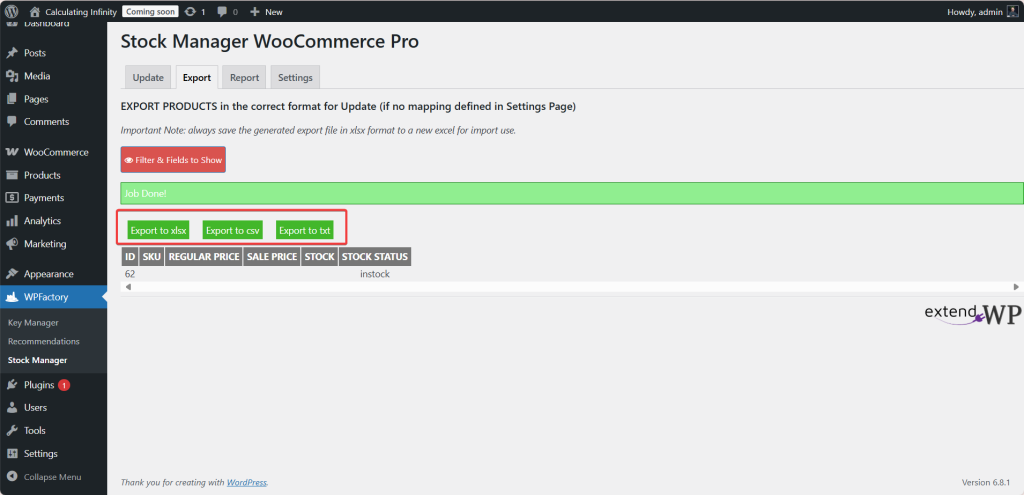Image resolution: width=1024 pixels, height=495 pixels.
Task: Click the Pages icon in sidebar
Action: [x=12, y=99]
